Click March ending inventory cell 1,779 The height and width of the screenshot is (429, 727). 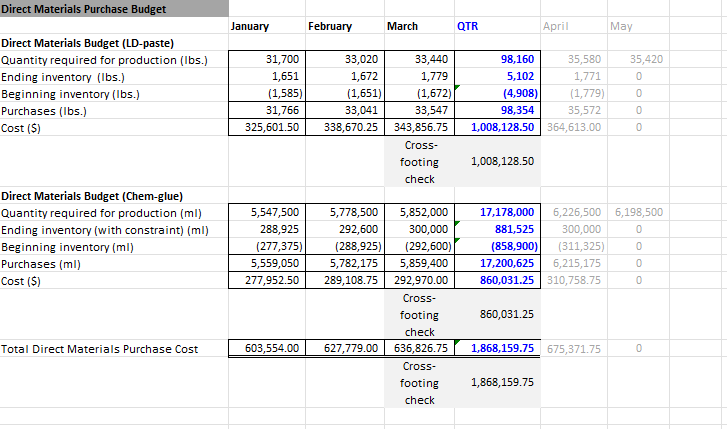420,76
